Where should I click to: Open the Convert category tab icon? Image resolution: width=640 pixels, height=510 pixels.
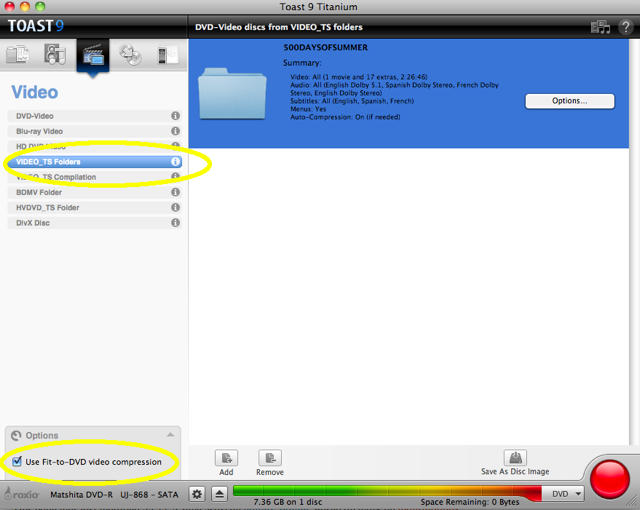tap(168, 55)
